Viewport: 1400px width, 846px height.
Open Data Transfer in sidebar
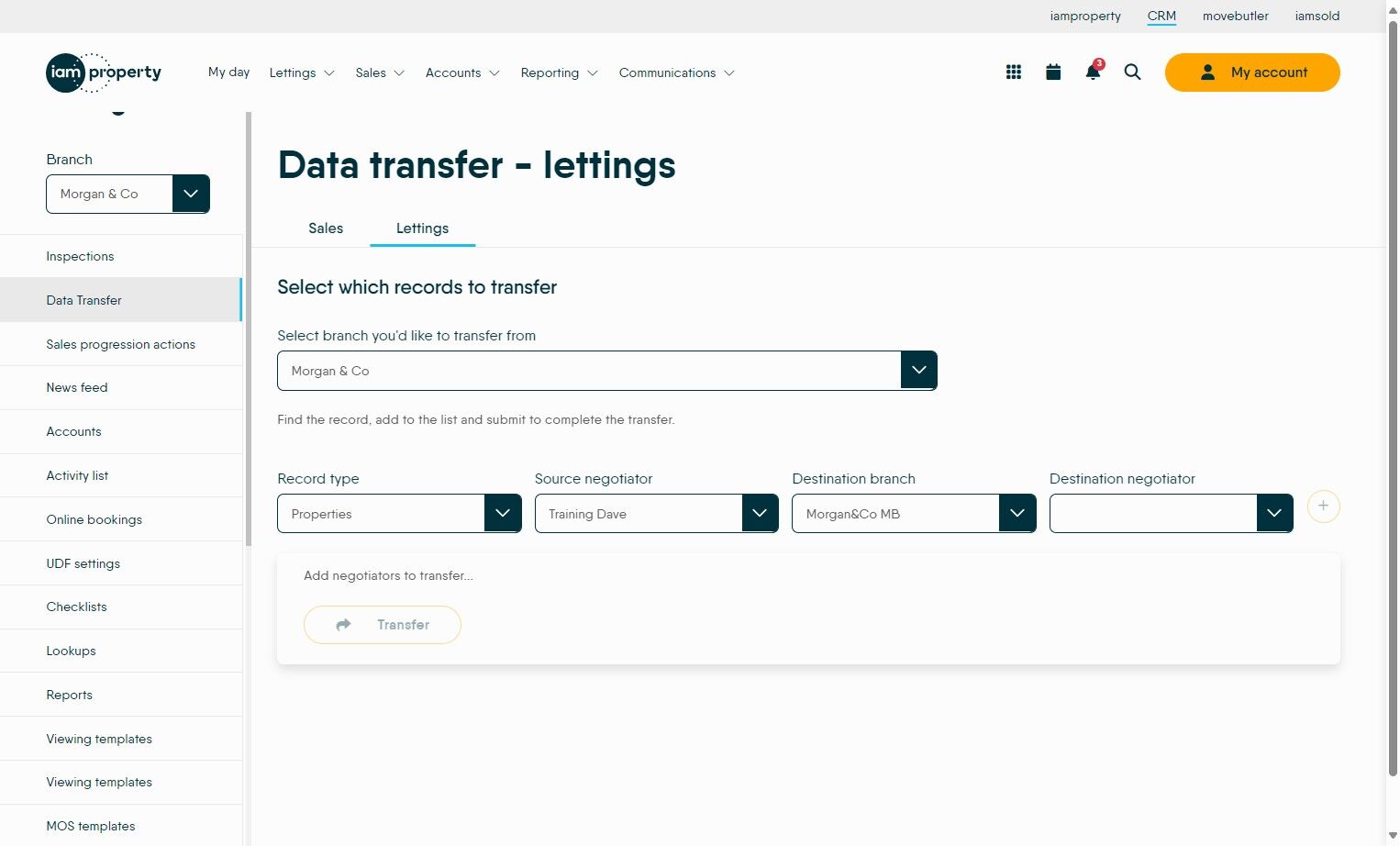(x=121, y=300)
